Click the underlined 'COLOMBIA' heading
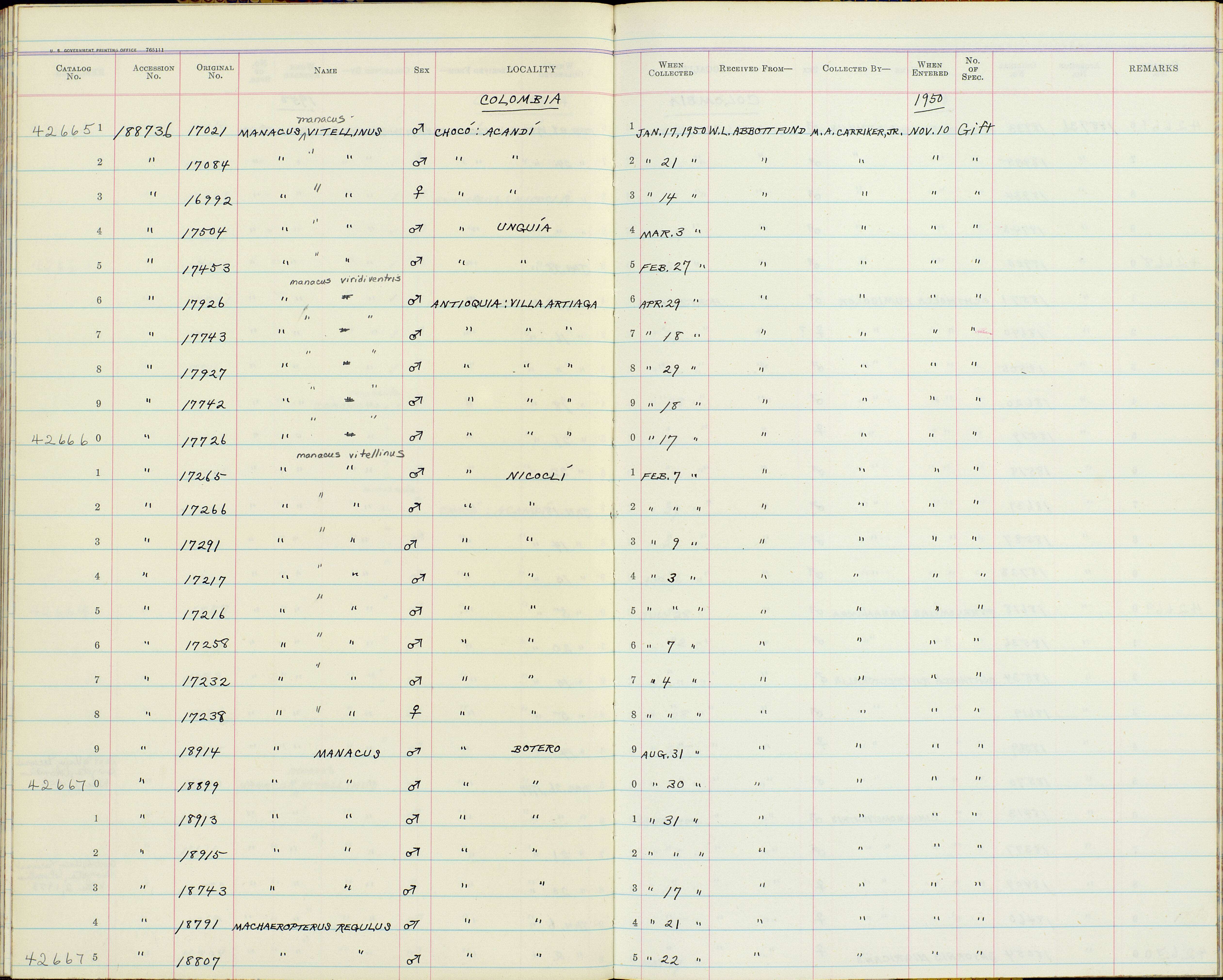This screenshot has height=980, width=1223. point(520,100)
